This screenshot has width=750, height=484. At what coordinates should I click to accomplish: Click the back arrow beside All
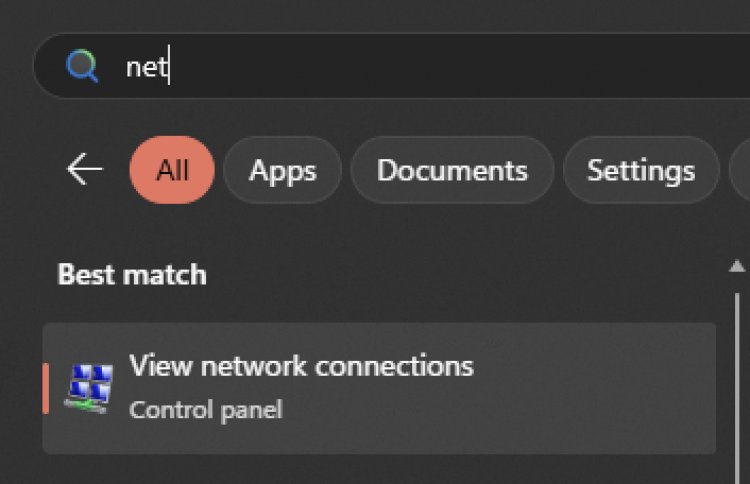tap(85, 170)
